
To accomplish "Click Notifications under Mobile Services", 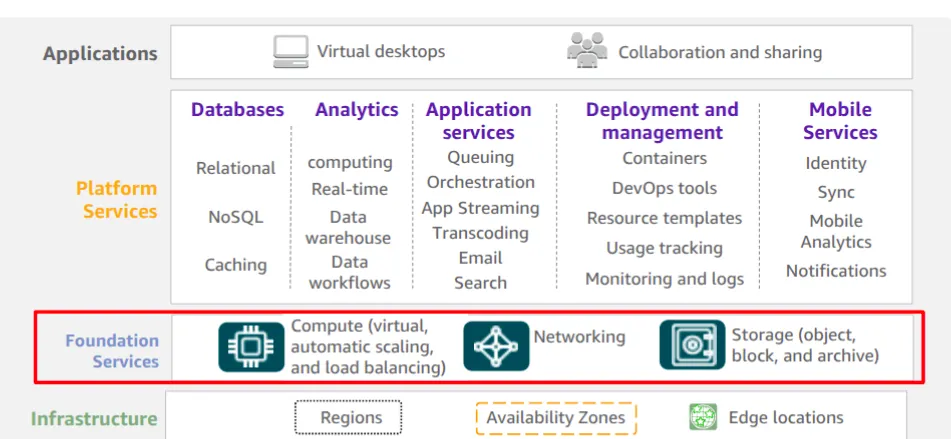I will (x=836, y=271).
